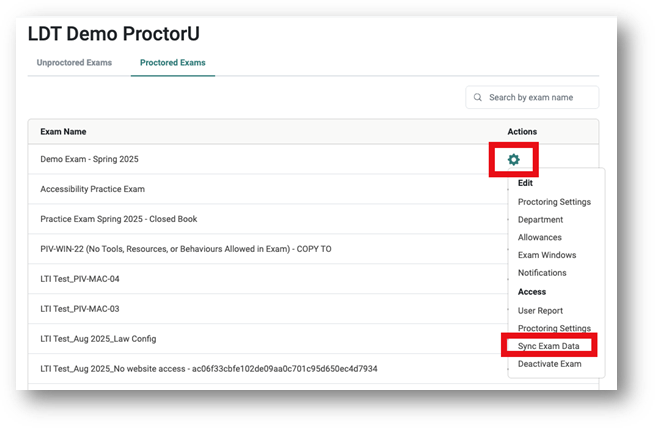Click the Exam Name column header

click(63, 132)
